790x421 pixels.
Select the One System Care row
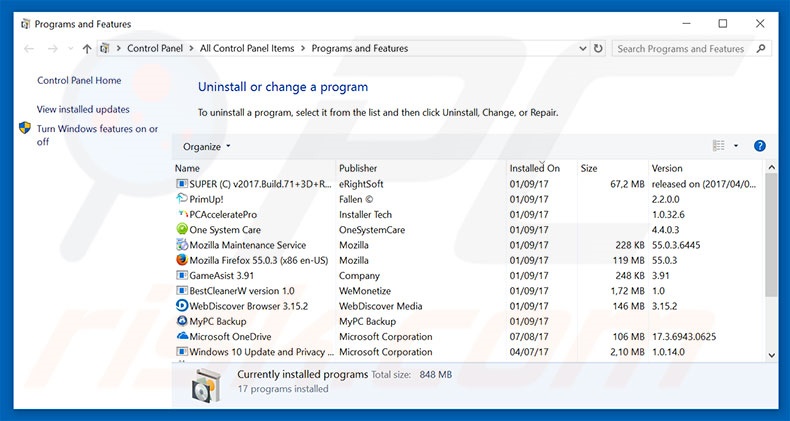[469, 230]
